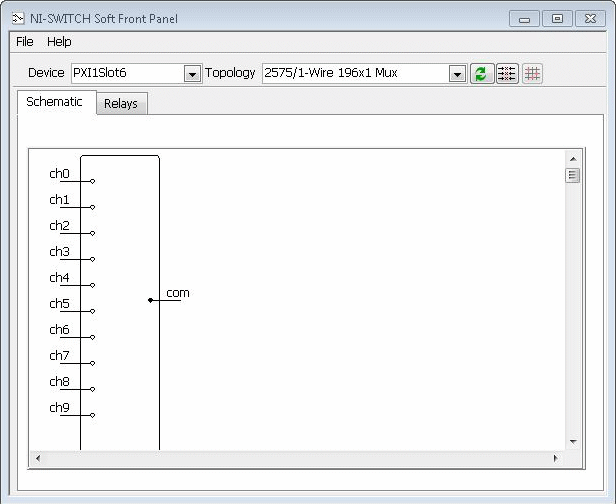Click the vertical scrollbar up arrow
This screenshot has width=616, height=504.
573,159
